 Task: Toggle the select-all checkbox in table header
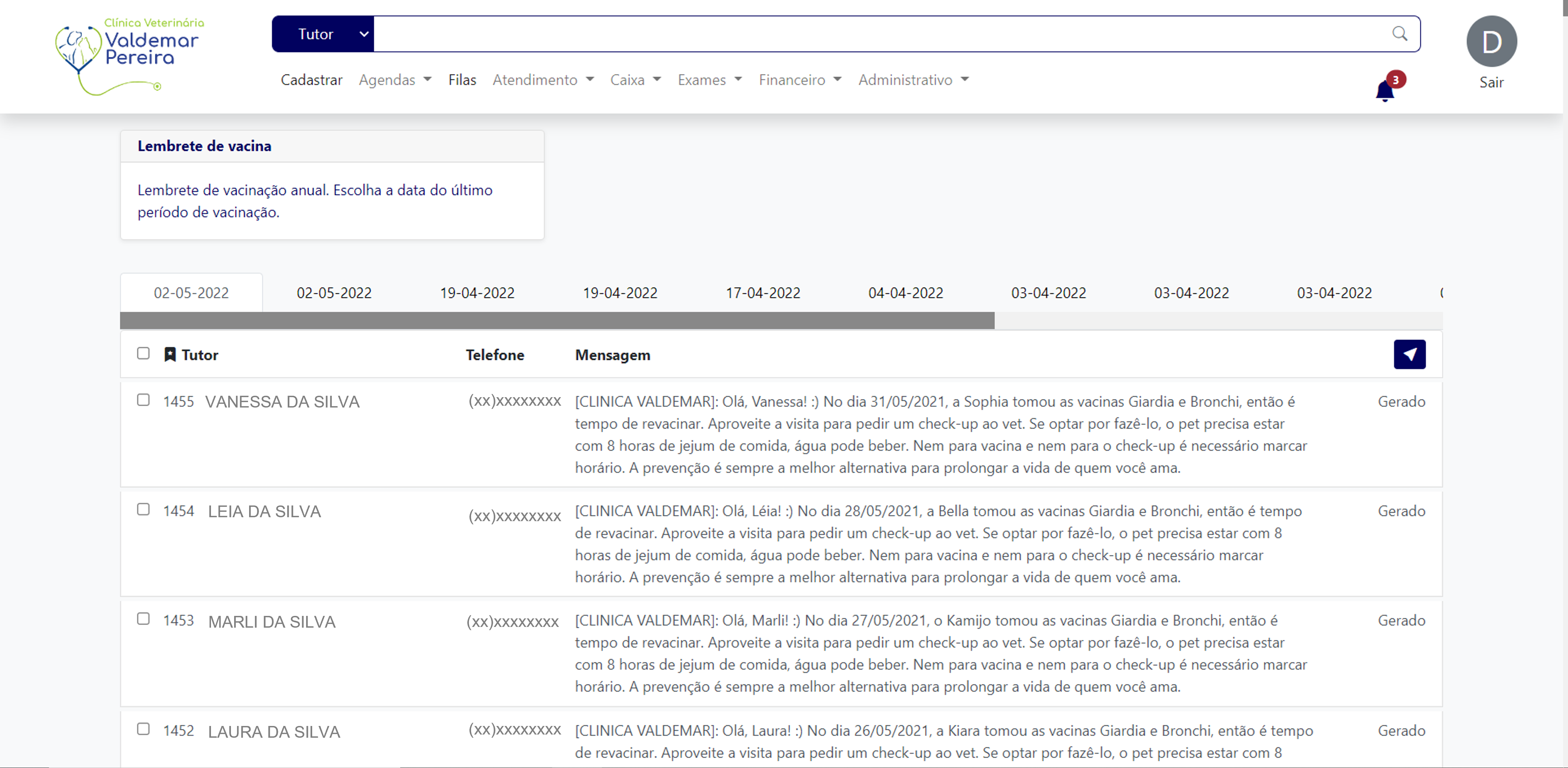click(x=143, y=353)
